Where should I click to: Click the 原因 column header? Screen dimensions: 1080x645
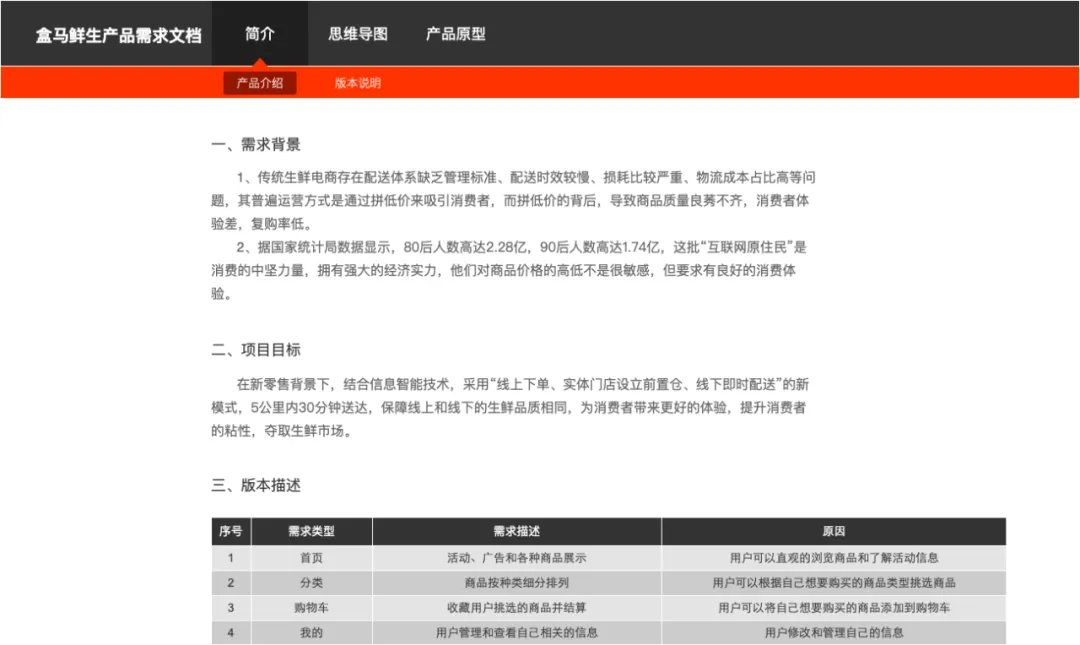[833, 531]
